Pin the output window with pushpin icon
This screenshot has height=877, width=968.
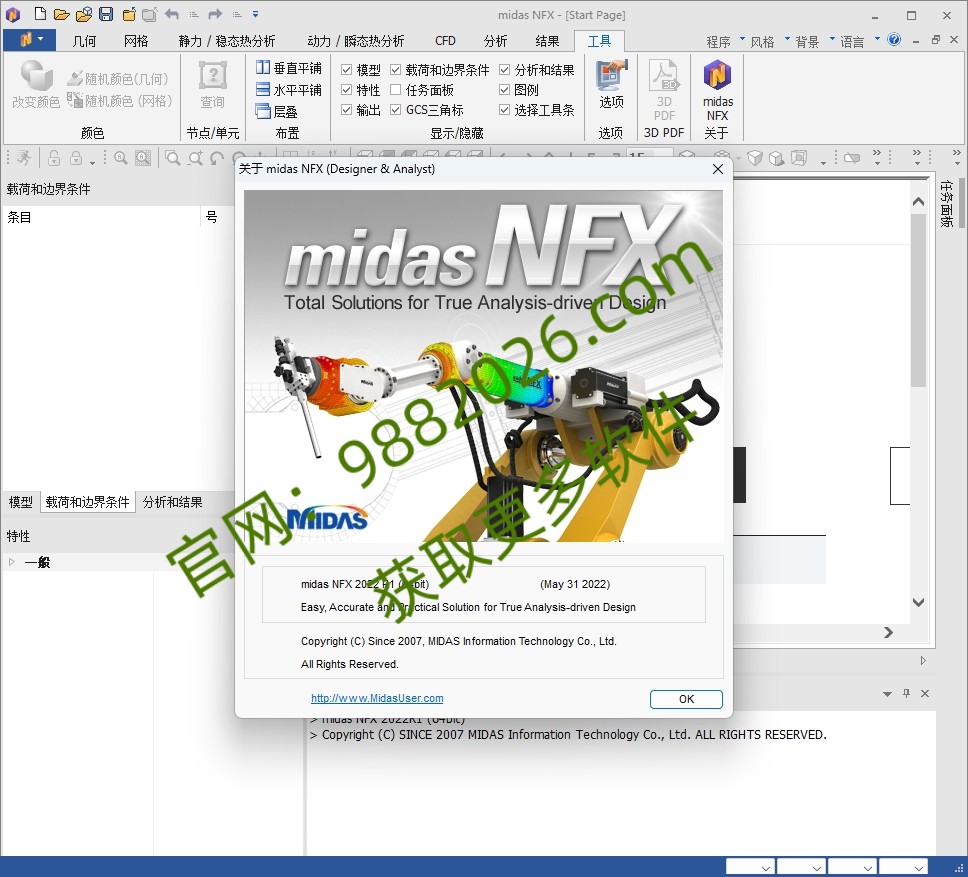[x=906, y=693]
